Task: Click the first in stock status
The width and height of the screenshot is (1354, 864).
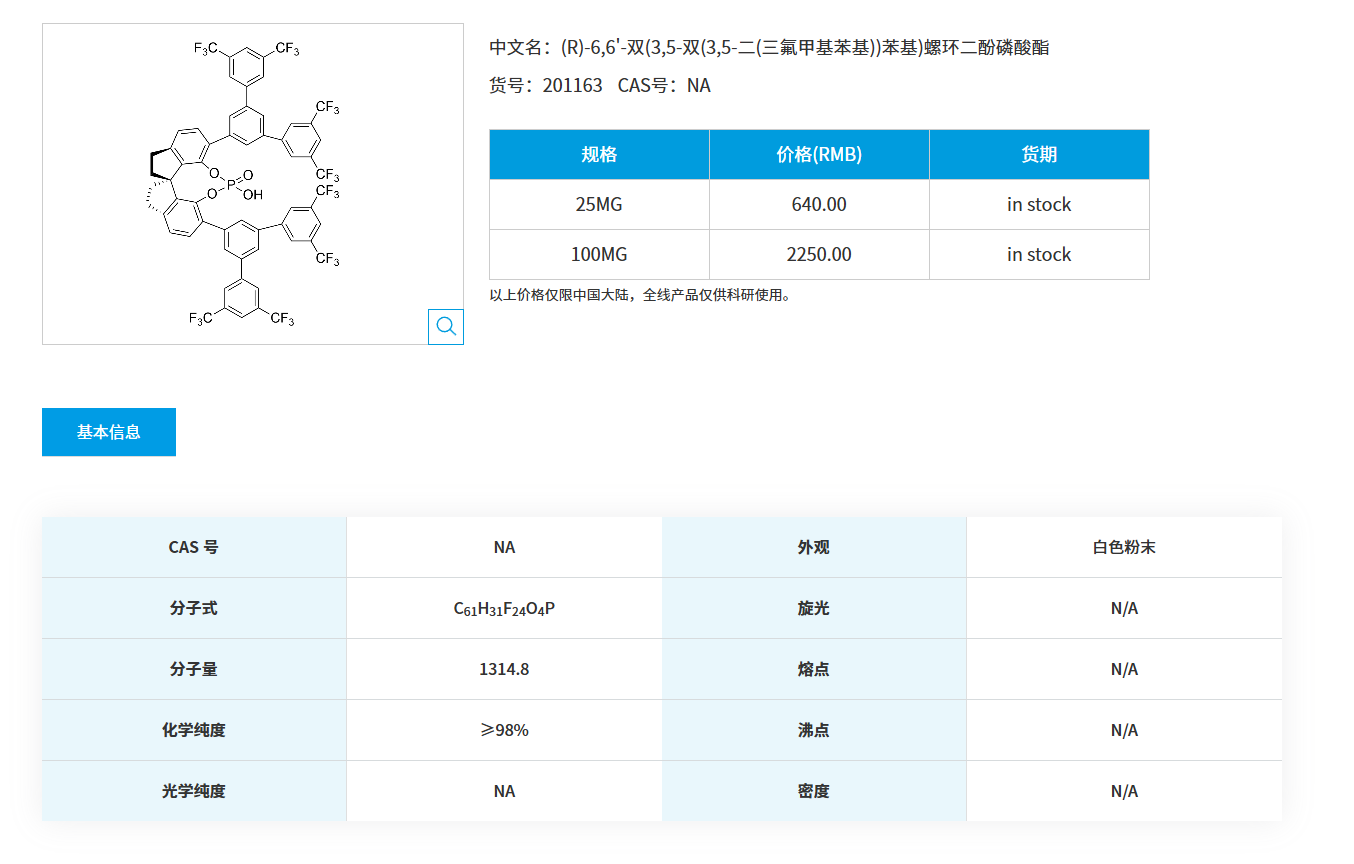Action: click(x=1038, y=204)
